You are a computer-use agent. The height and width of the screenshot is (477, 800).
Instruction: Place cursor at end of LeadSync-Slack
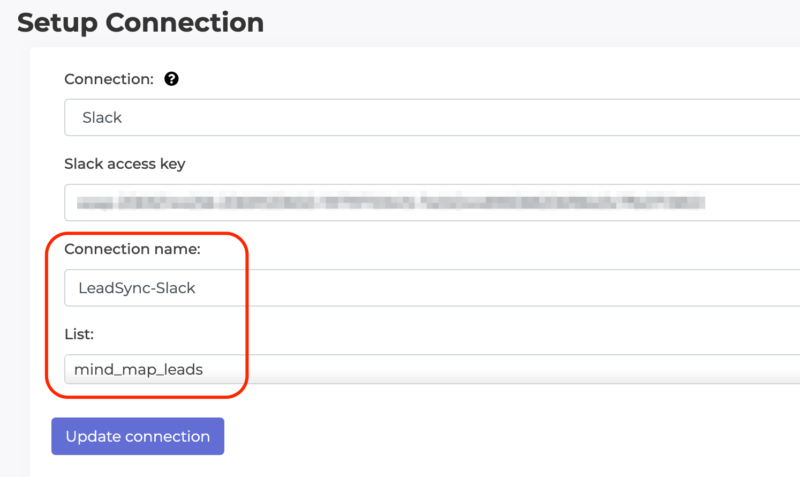pos(197,288)
